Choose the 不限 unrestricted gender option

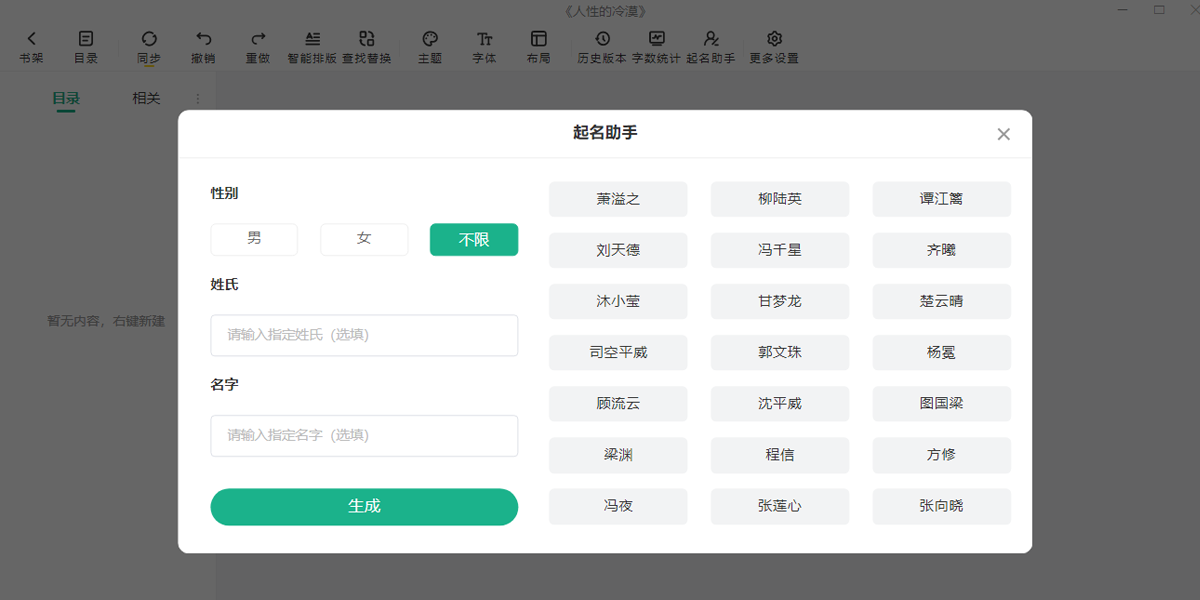point(473,240)
